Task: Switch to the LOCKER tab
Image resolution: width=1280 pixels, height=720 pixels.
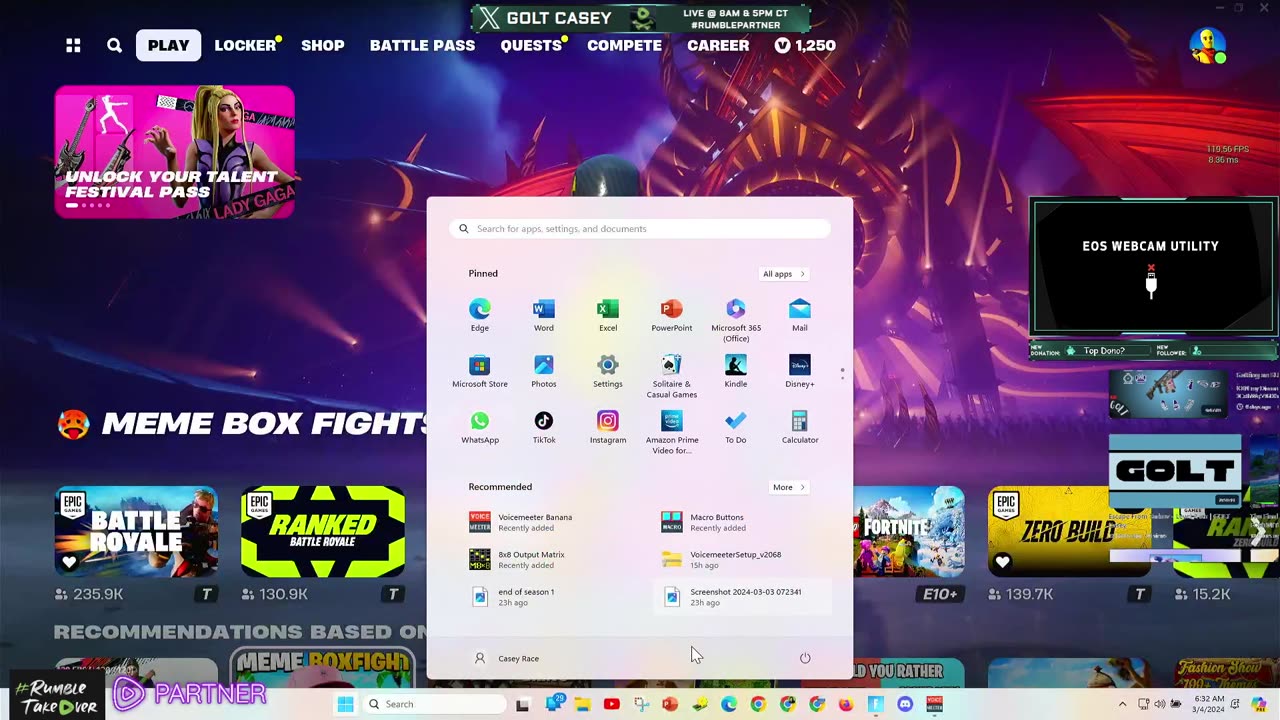Action: point(245,45)
